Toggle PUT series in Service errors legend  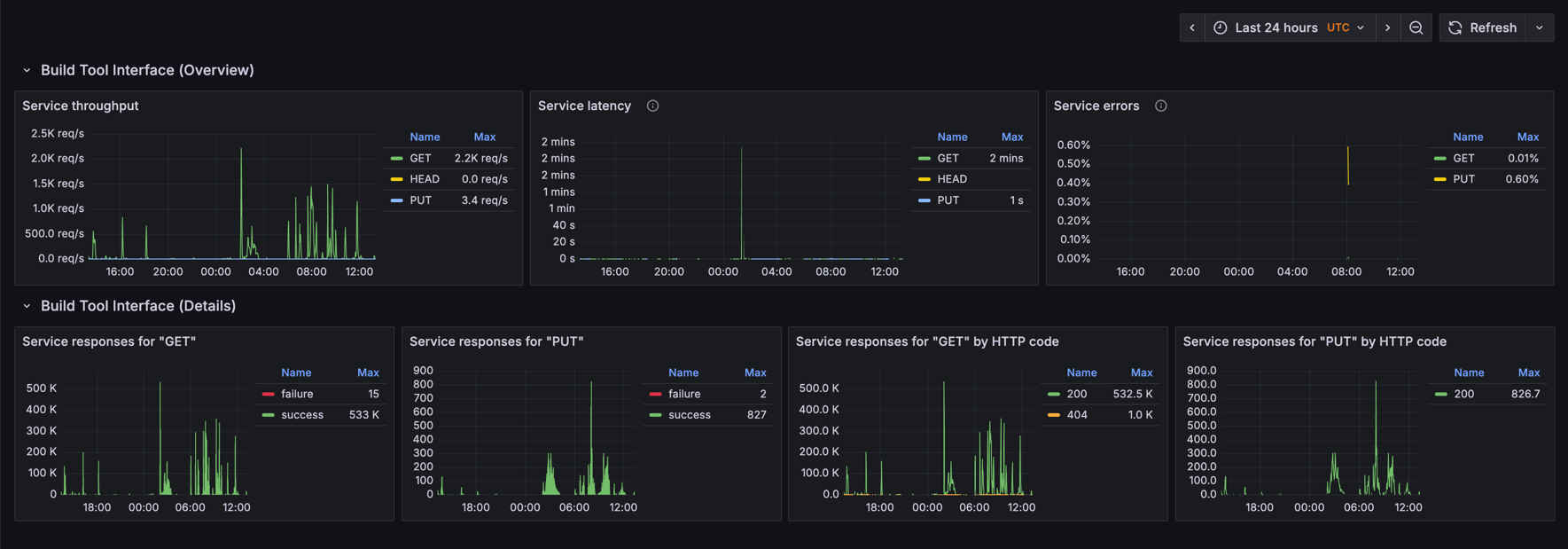coord(1463,179)
